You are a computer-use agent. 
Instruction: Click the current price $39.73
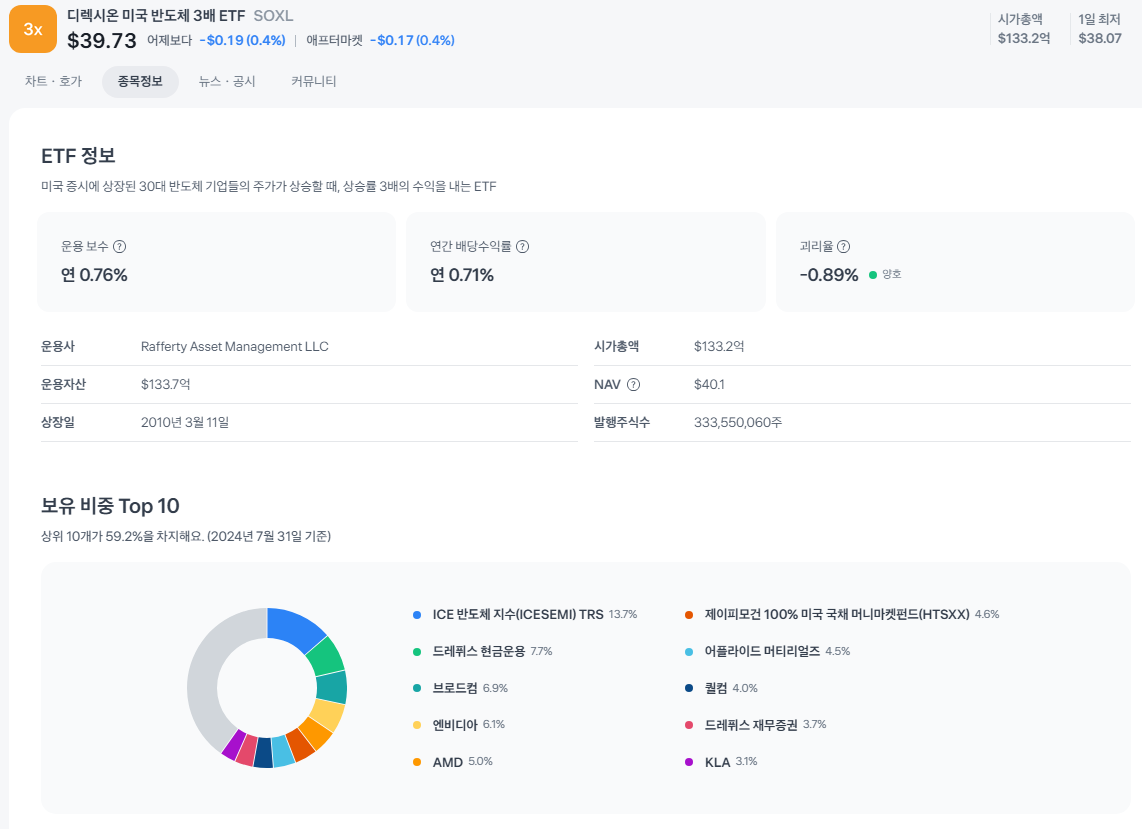(x=101, y=41)
